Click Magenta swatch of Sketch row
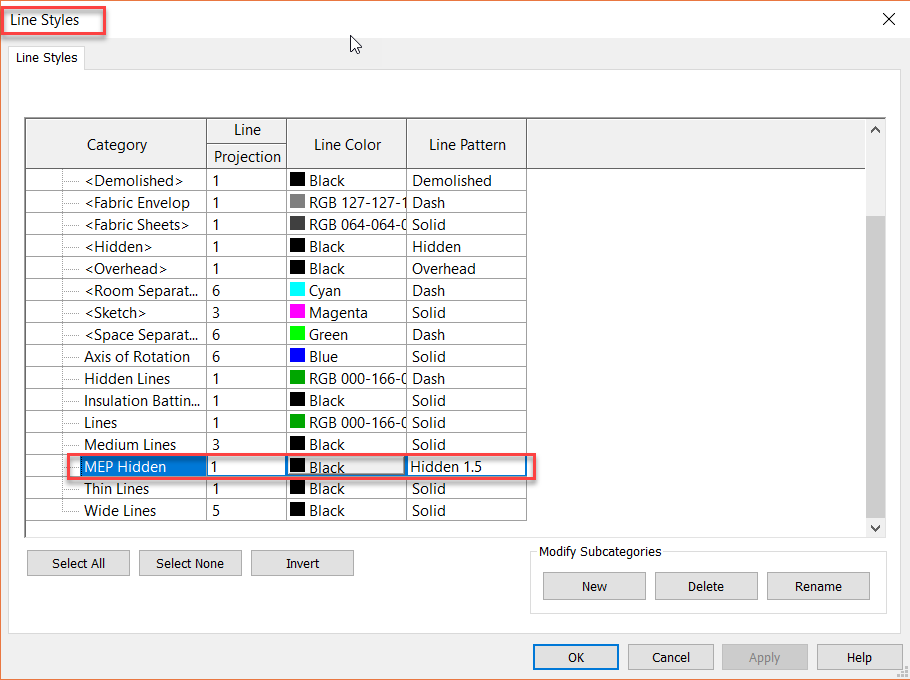This screenshot has height=680, width=910. click(297, 312)
